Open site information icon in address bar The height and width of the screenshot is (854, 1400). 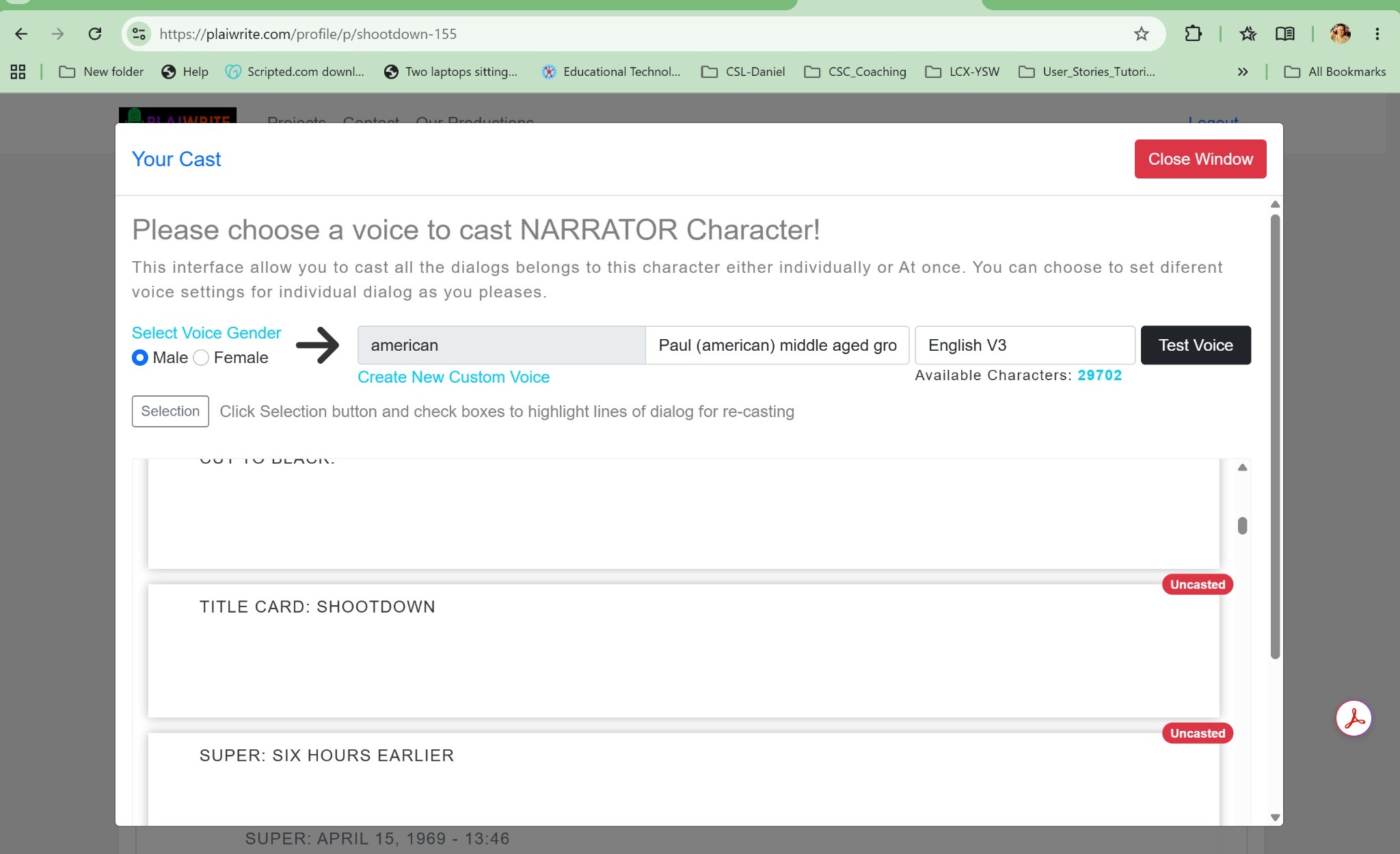pos(139,34)
